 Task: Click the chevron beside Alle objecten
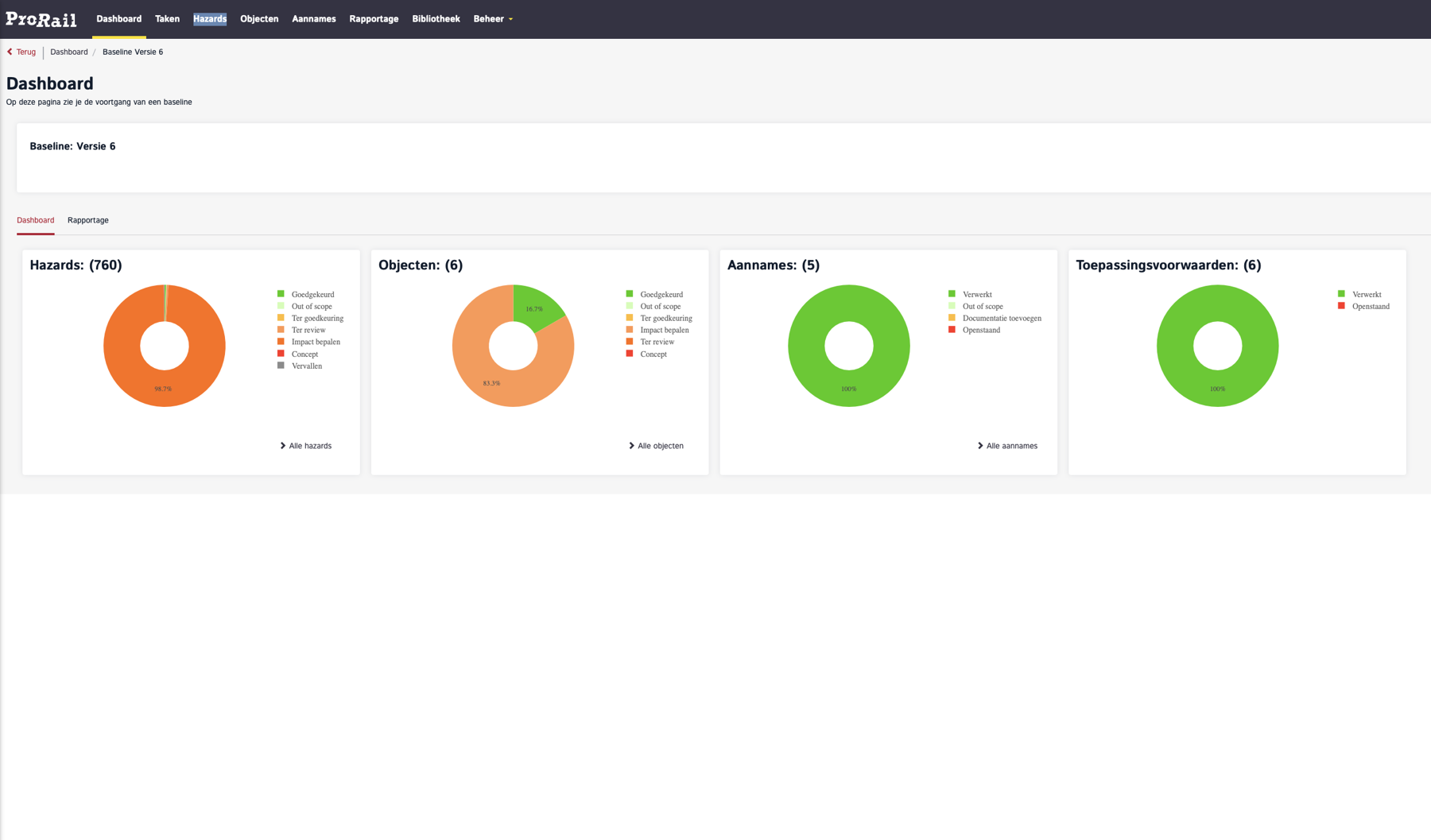pyautogui.click(x=631, y=446)
